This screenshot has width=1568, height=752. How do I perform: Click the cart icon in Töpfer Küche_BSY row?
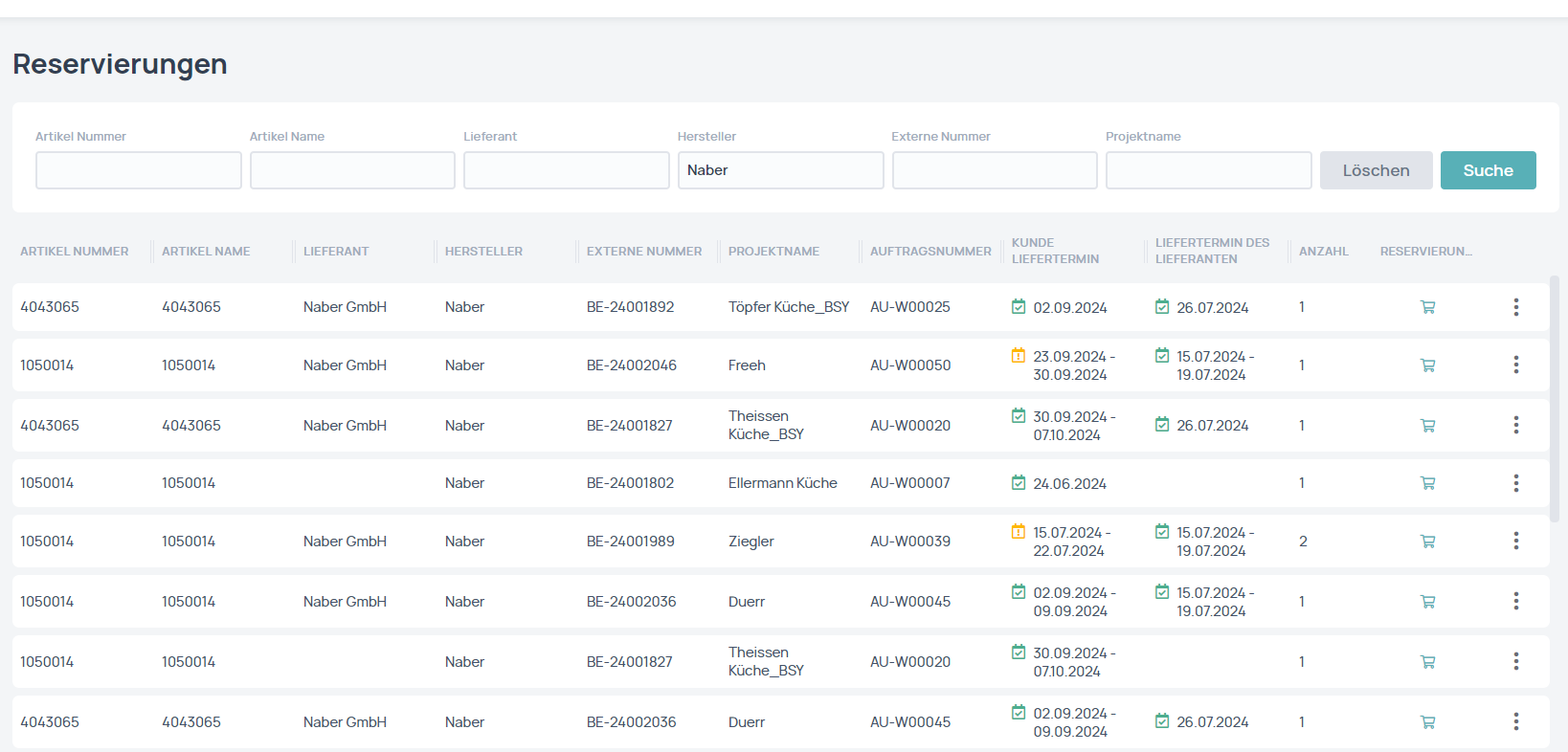[1427, 307]
